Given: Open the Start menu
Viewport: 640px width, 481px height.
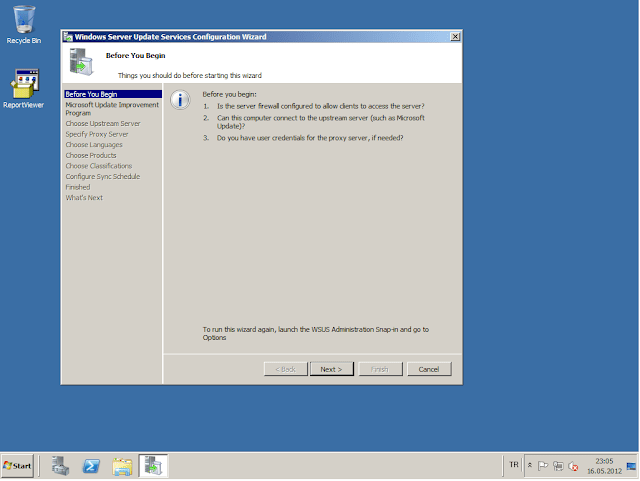Looking at the screenshot, I should (18, 466).
